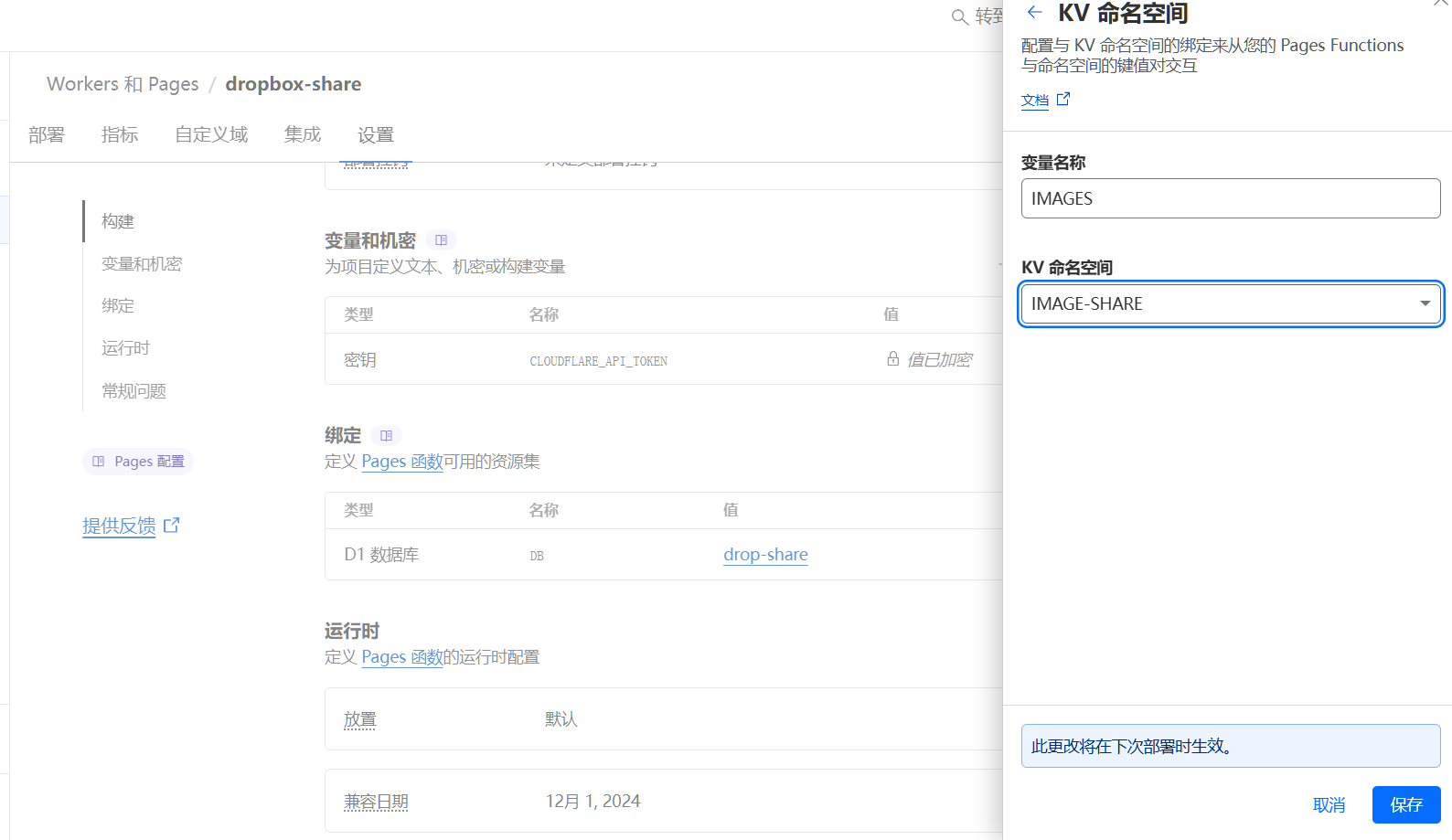Open the 集成 tab

303,135
